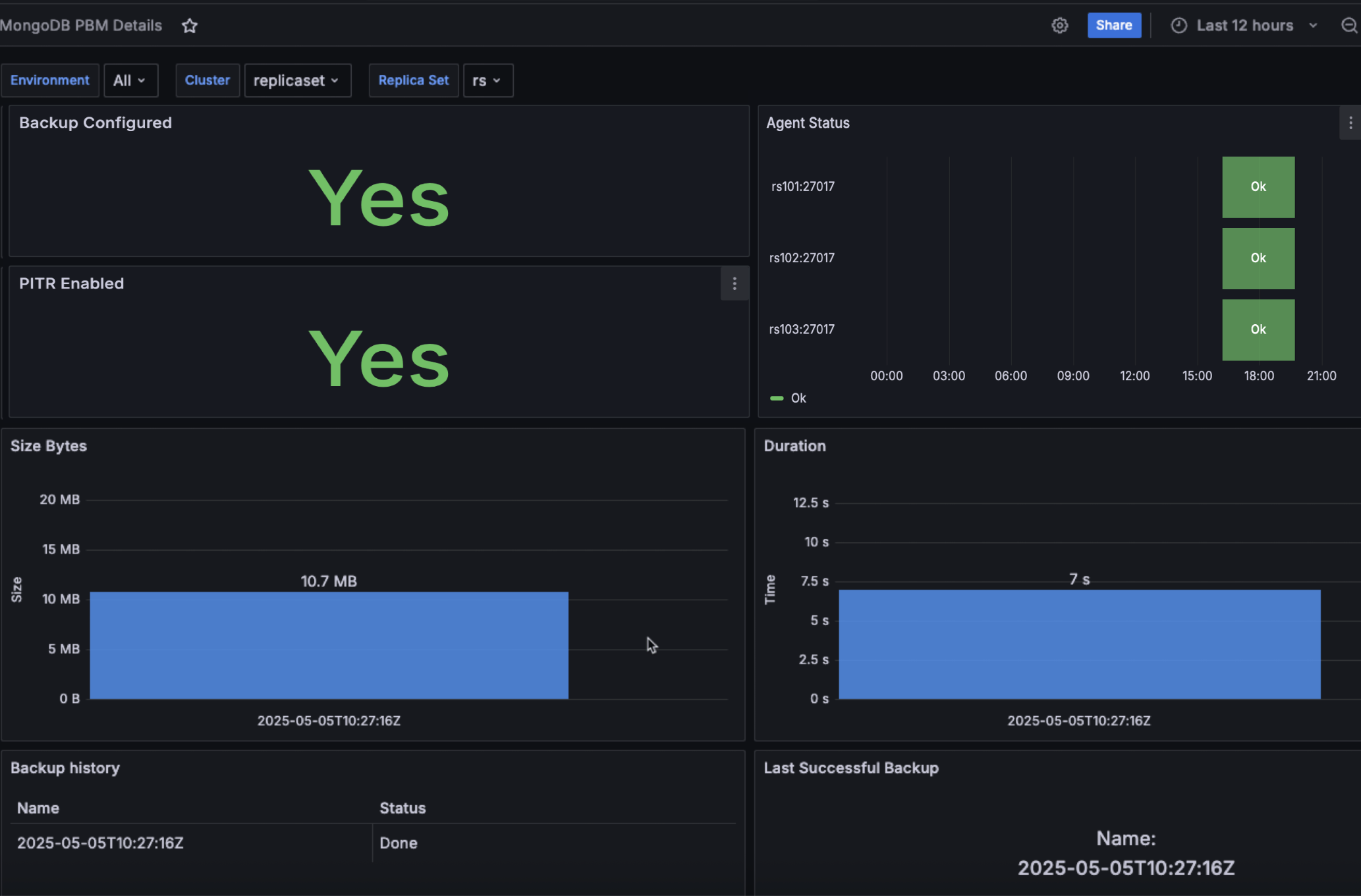Click the Done status in Backup history
The width and height of the screenshot is (1361, 896).
click(x=398, y=842)
